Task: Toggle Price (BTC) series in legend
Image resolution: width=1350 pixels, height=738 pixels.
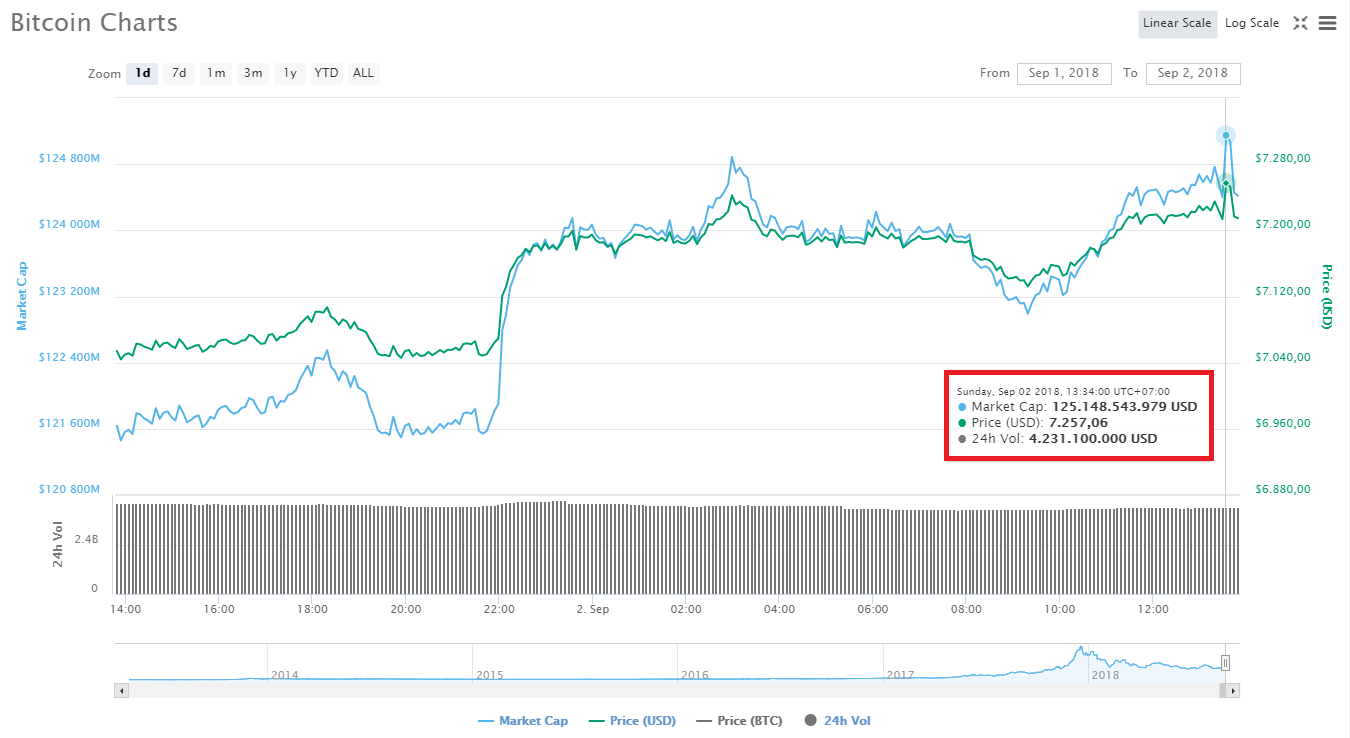Action: (x=739, y=721)
